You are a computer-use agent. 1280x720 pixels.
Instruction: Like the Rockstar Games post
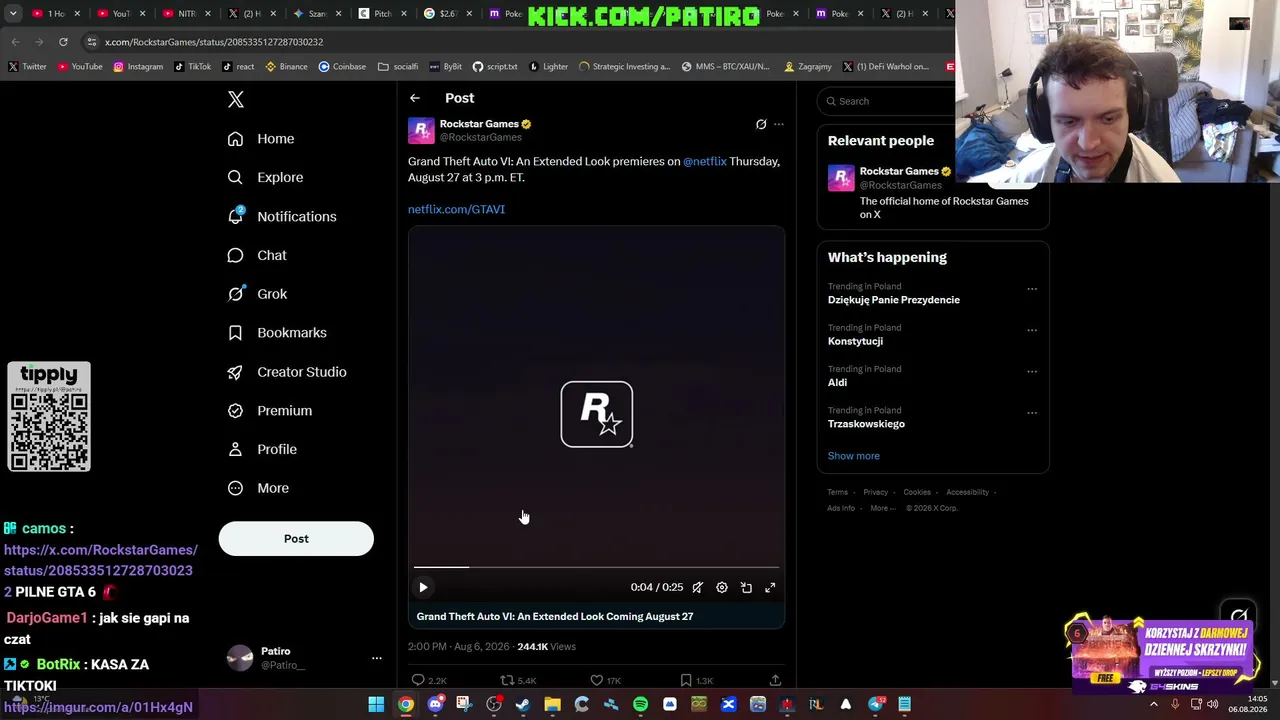(597, 681)
